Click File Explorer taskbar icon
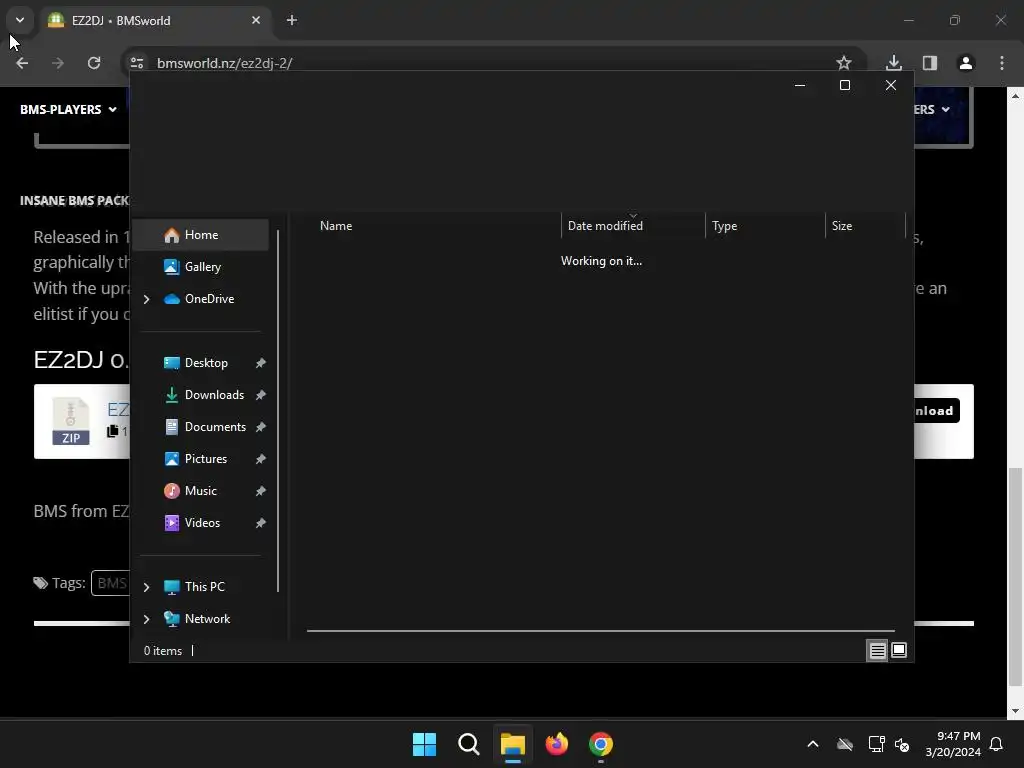Image resolution: width=1024 pixels, height=768 pixels. pos(513,744)
